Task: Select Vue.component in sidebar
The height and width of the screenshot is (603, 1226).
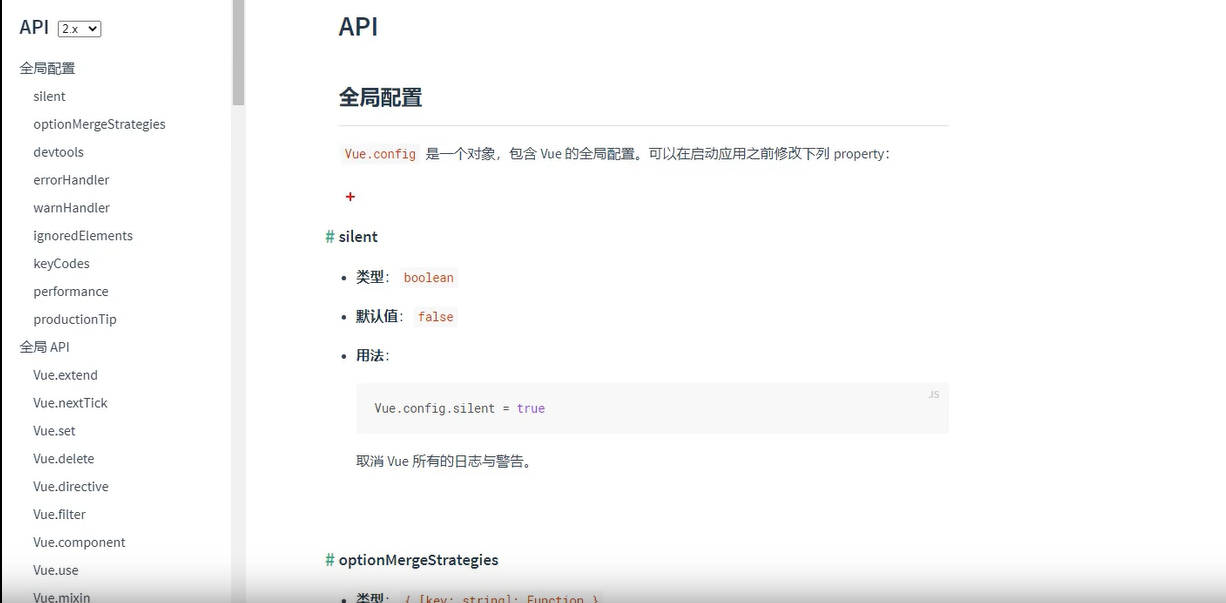Action: coord(79,543)
